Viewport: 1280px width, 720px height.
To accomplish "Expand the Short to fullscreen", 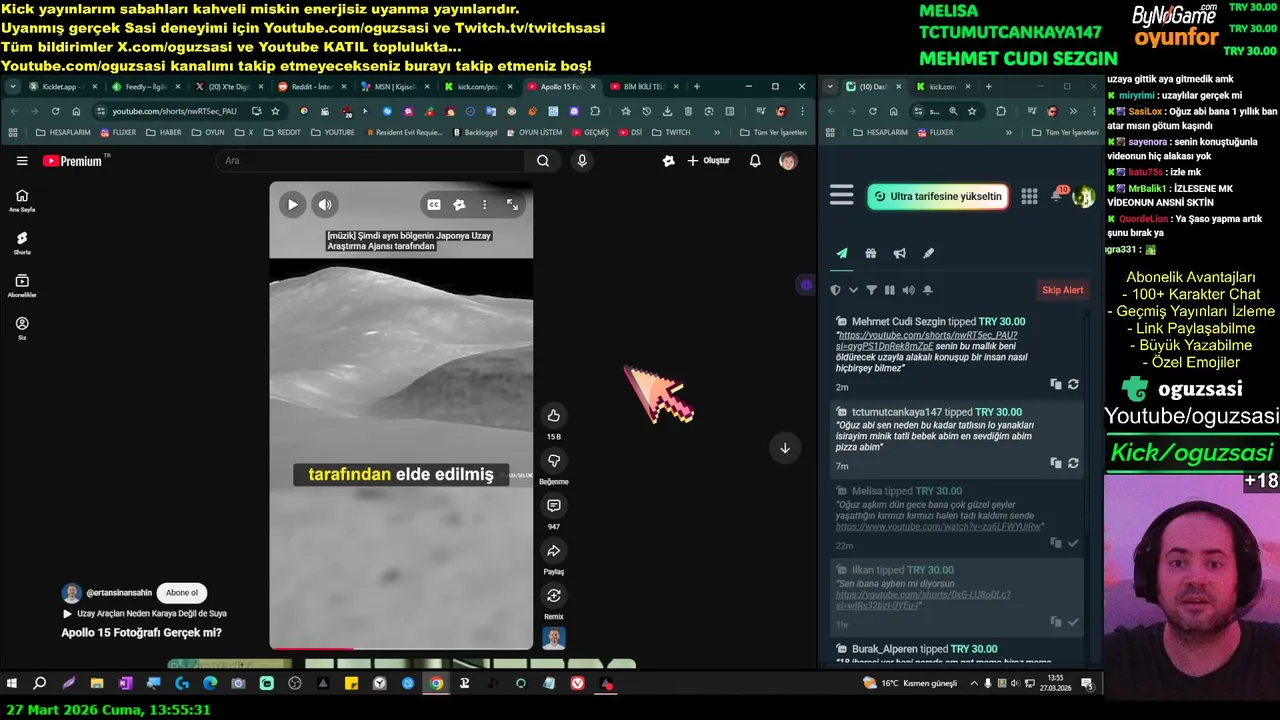I will [512, 205].
